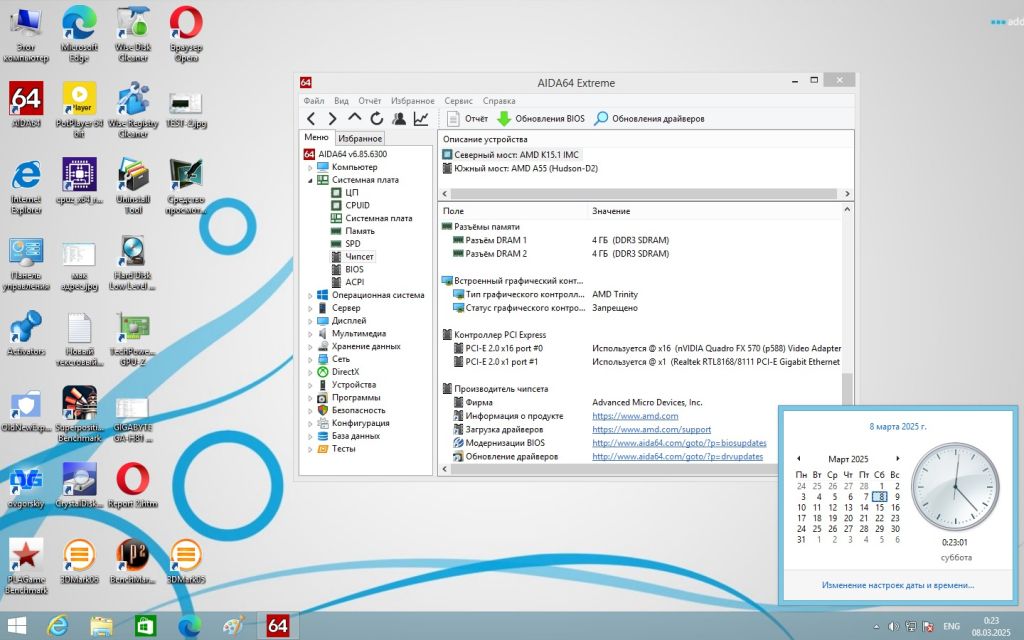The image size is (1024, 640).
Task: Open the graph icon in the AIDA64 toolbar
Action: click(421, 119)
